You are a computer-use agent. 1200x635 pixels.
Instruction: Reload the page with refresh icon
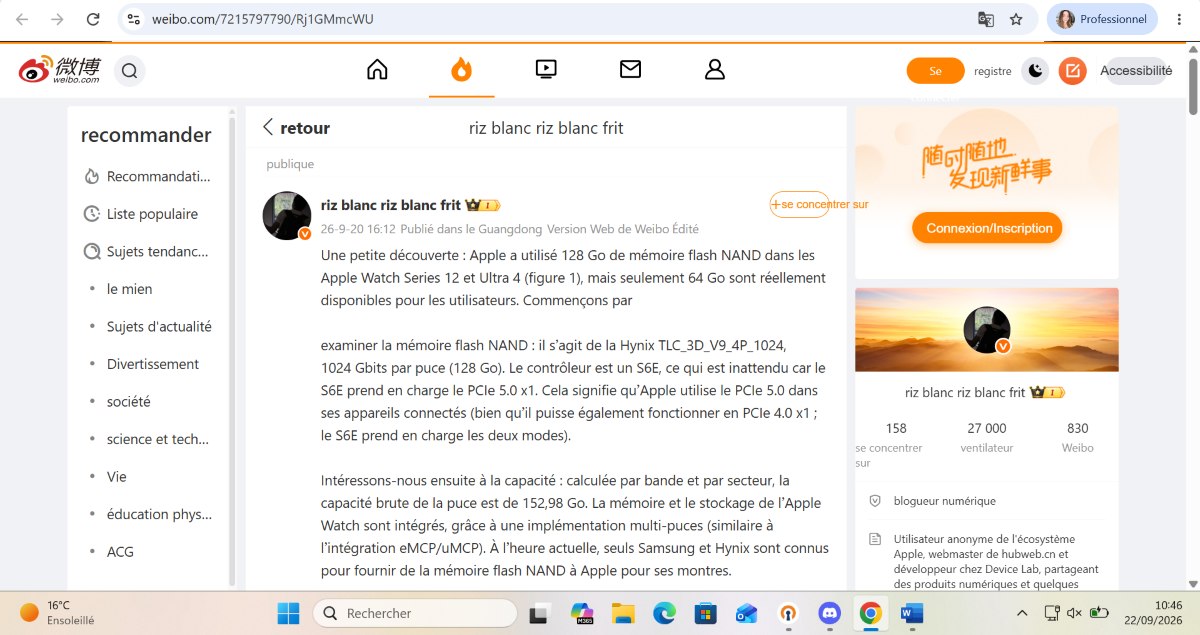pyautogui.click(x=92, y=19)
